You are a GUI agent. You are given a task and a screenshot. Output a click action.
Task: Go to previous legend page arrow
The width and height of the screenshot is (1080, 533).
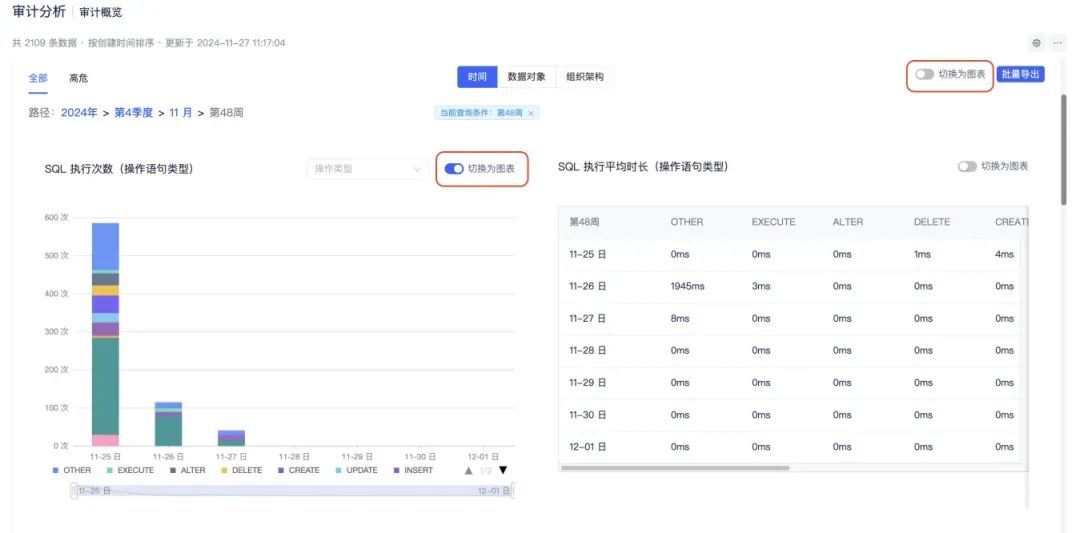pyautogui.click(x=468, y=470)
